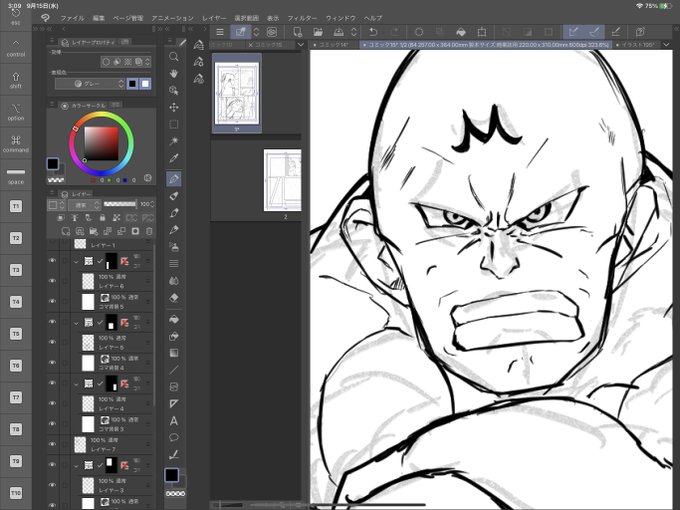The image size is (680, 510).
Task: Select the Hand move-view tool
Action: coord(173,74)
